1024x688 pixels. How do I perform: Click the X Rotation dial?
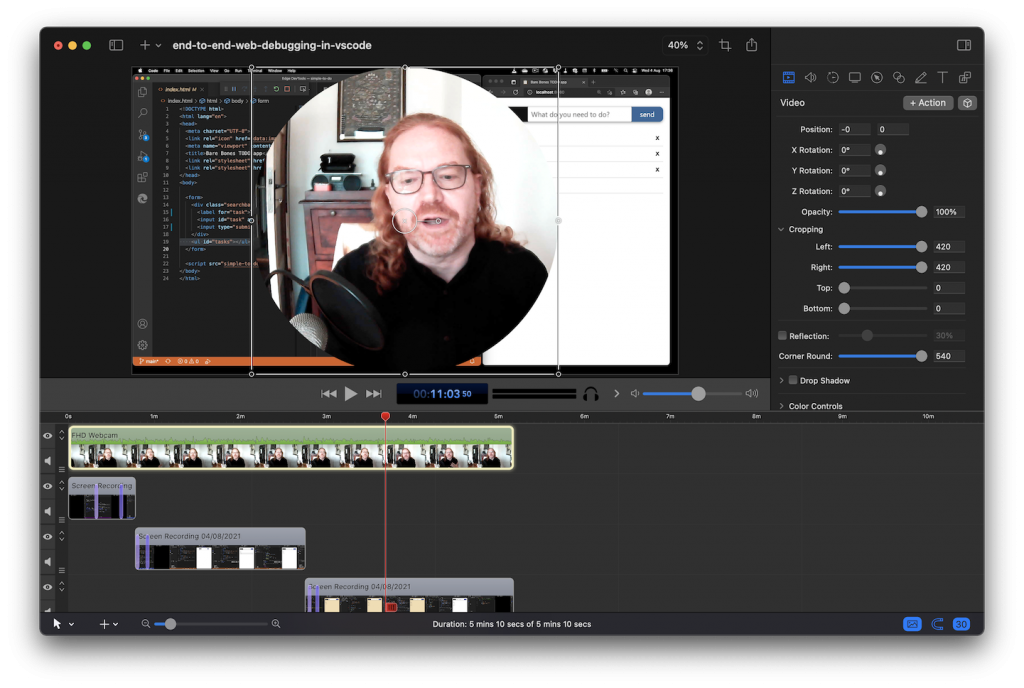[880, 150]
